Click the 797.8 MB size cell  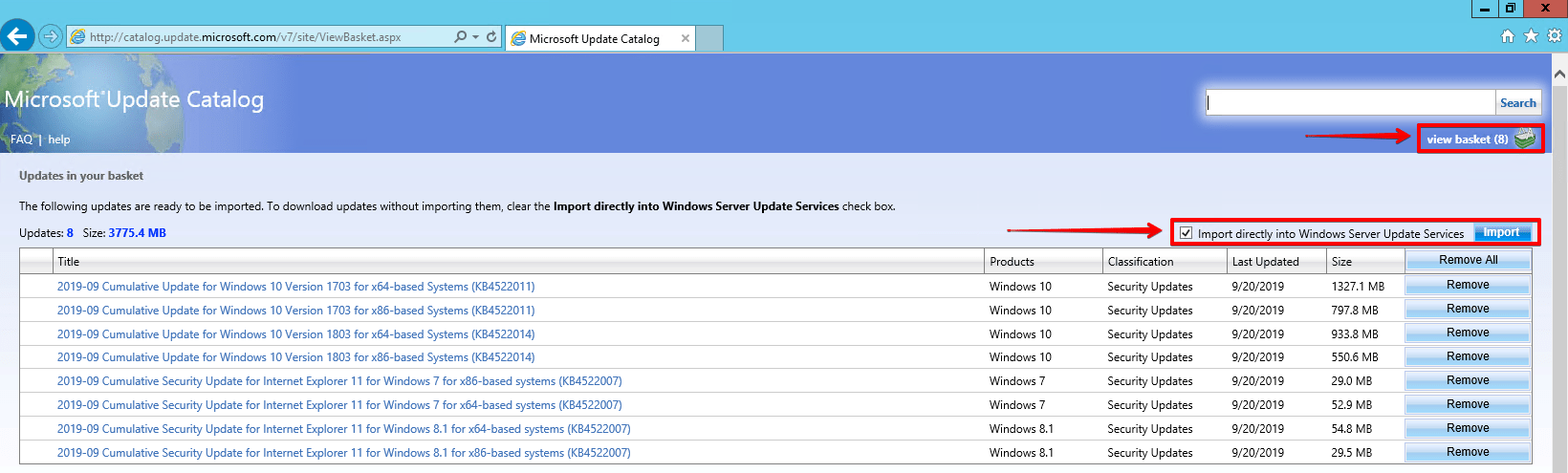coord(1355,310)
